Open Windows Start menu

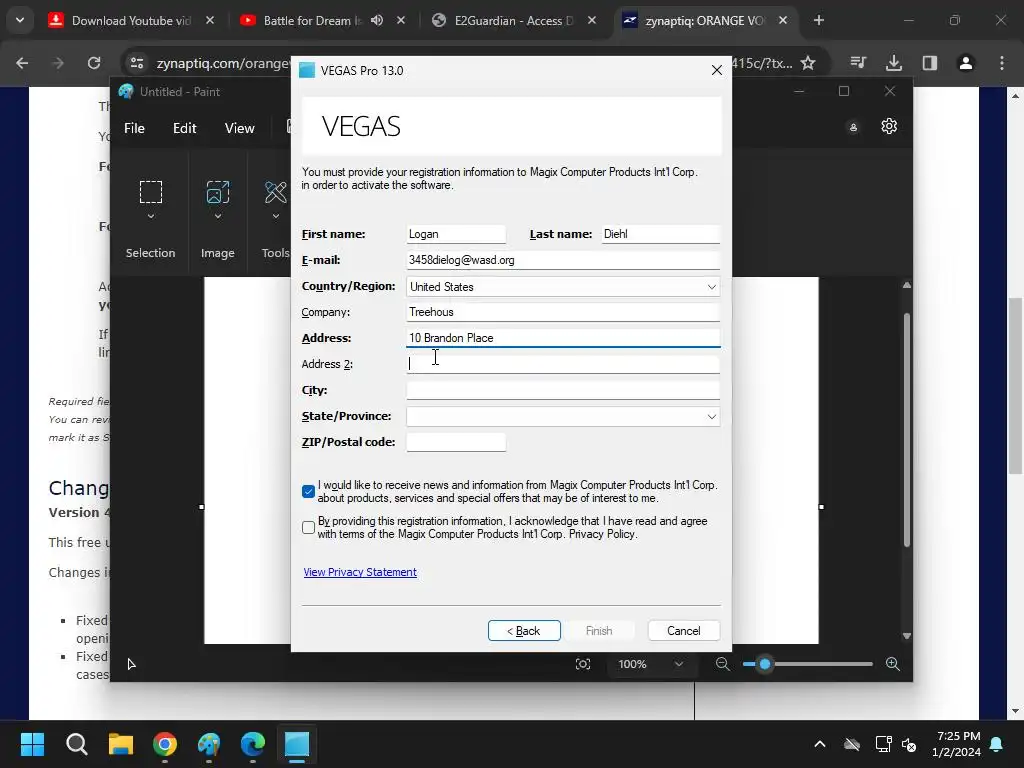[x=32, y=744]
